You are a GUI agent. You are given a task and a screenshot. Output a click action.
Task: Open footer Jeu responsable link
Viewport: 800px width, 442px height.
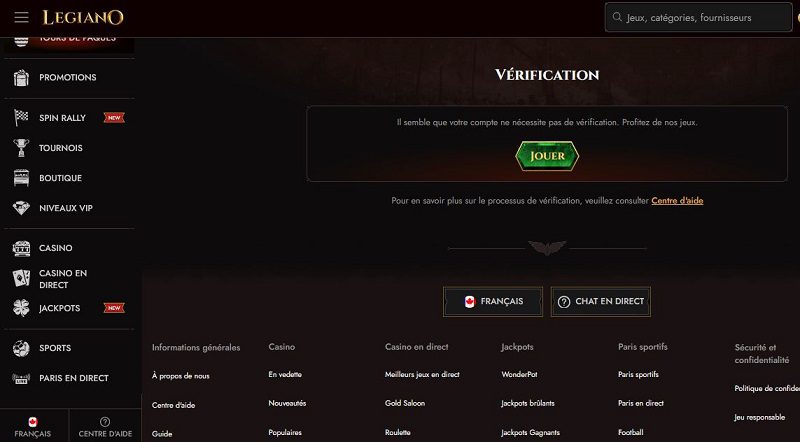[760, 418]
